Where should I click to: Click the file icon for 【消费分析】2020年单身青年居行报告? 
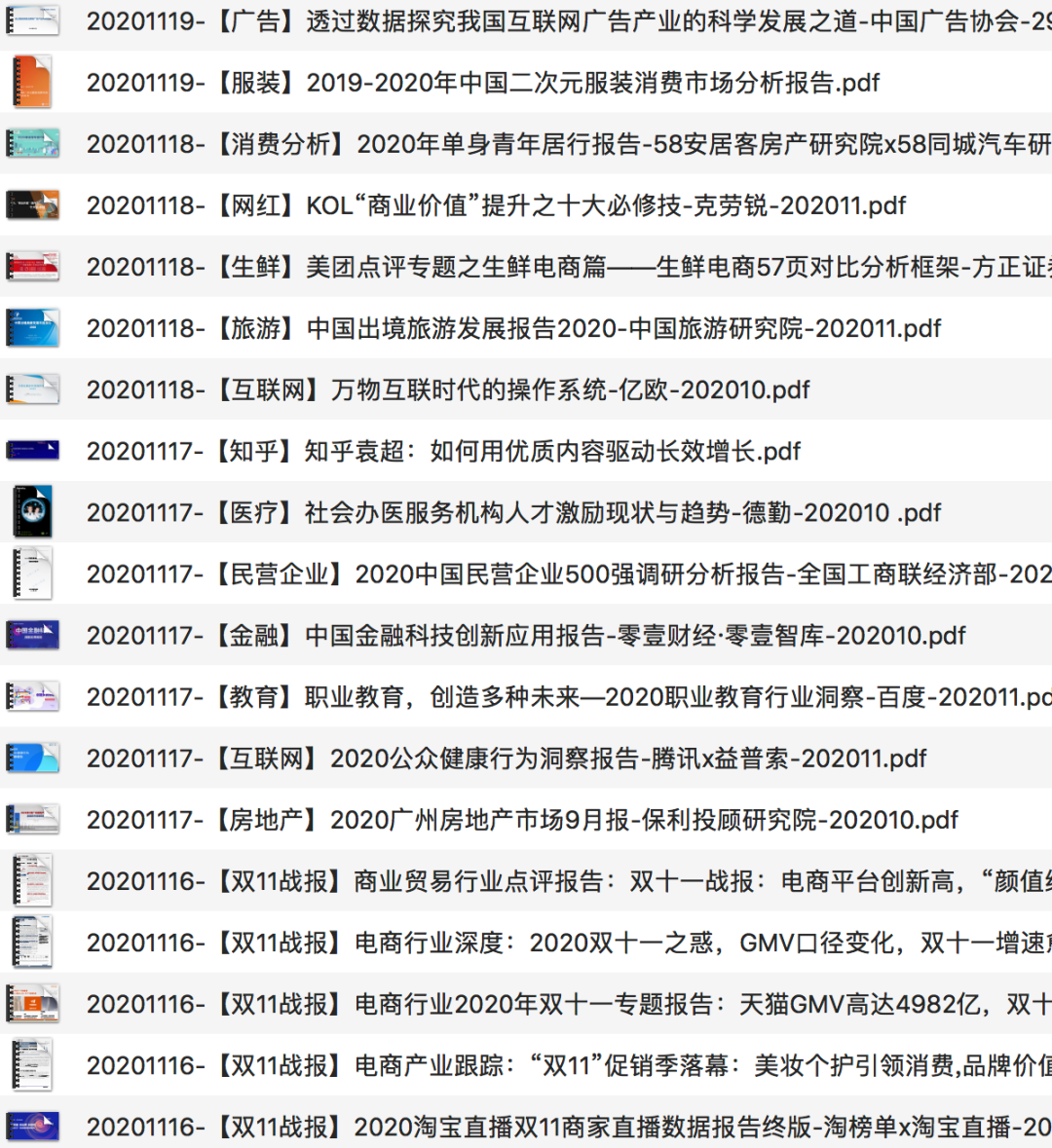coord(32,143)
